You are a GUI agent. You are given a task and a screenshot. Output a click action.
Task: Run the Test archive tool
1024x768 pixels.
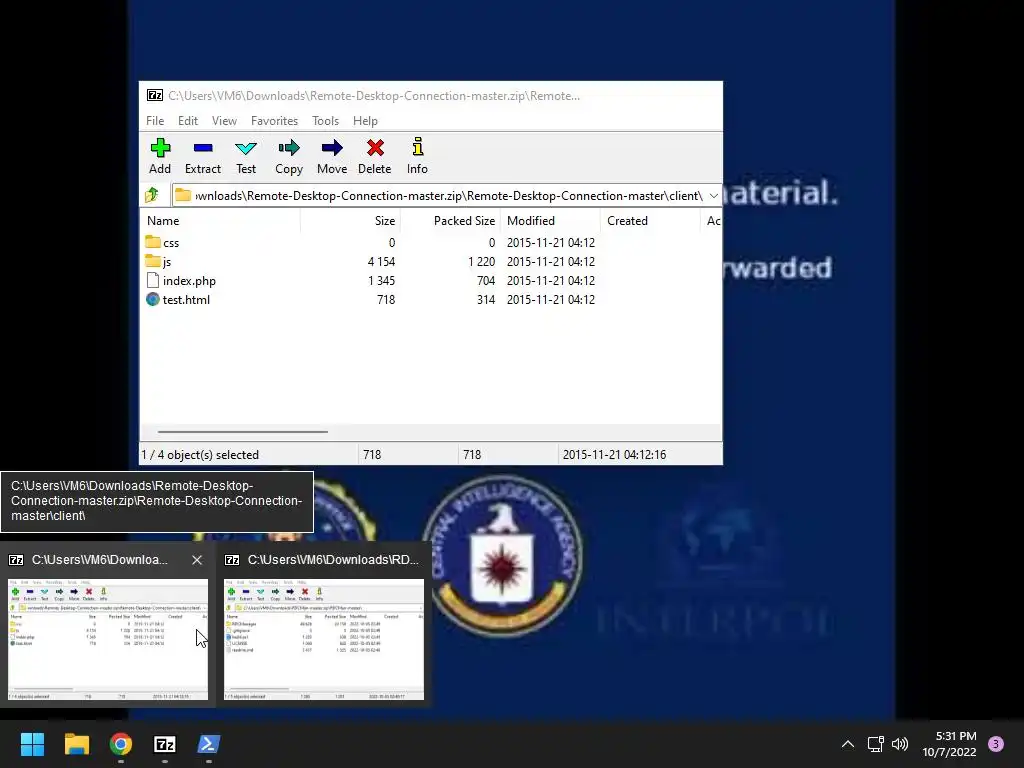pos(246,148)
